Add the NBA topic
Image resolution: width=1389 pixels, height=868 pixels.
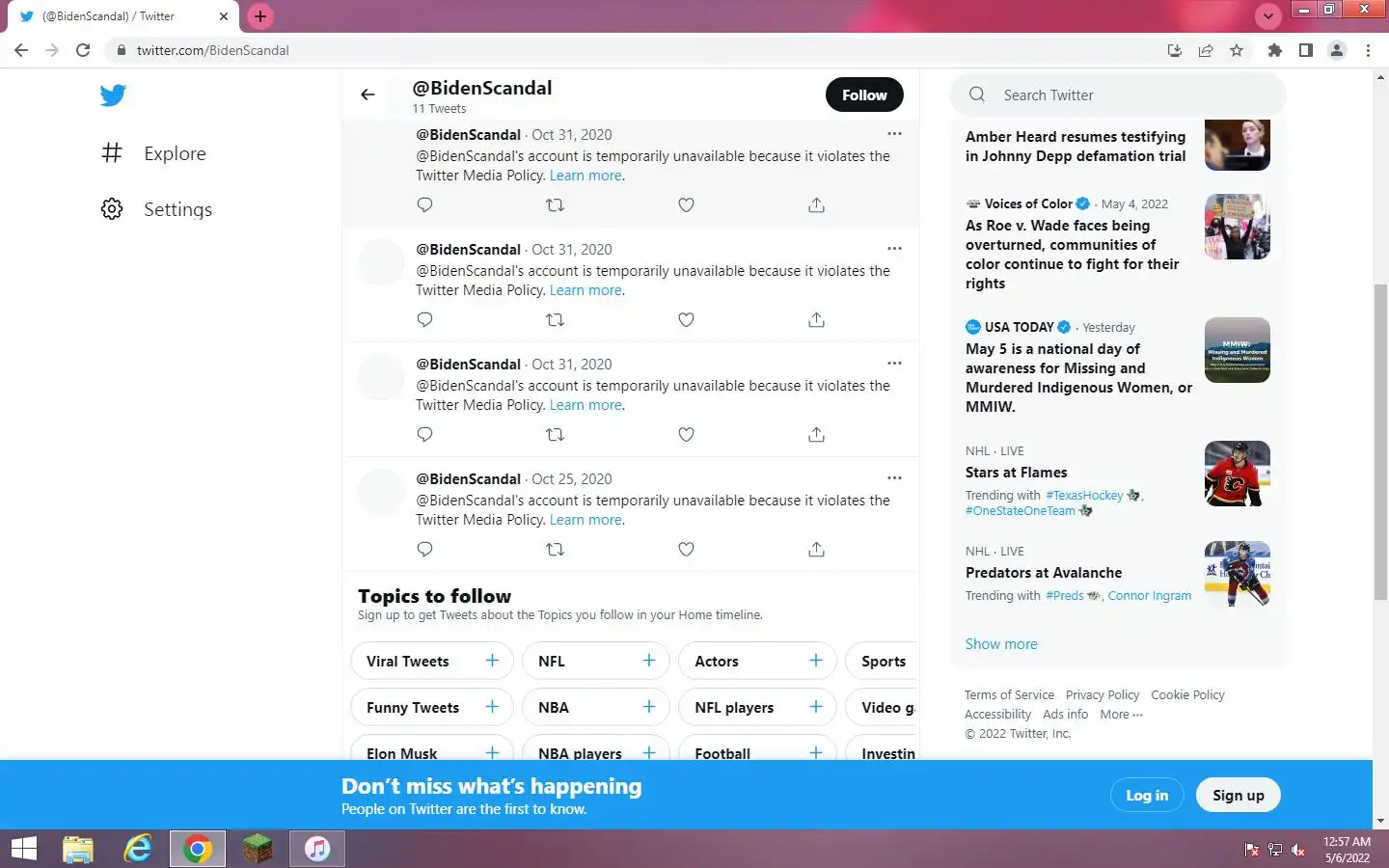pyautogui.click(x=649, y=707)
